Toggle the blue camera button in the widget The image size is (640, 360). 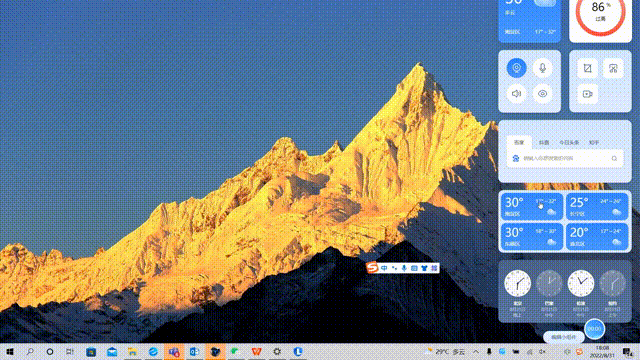(516, 68)
